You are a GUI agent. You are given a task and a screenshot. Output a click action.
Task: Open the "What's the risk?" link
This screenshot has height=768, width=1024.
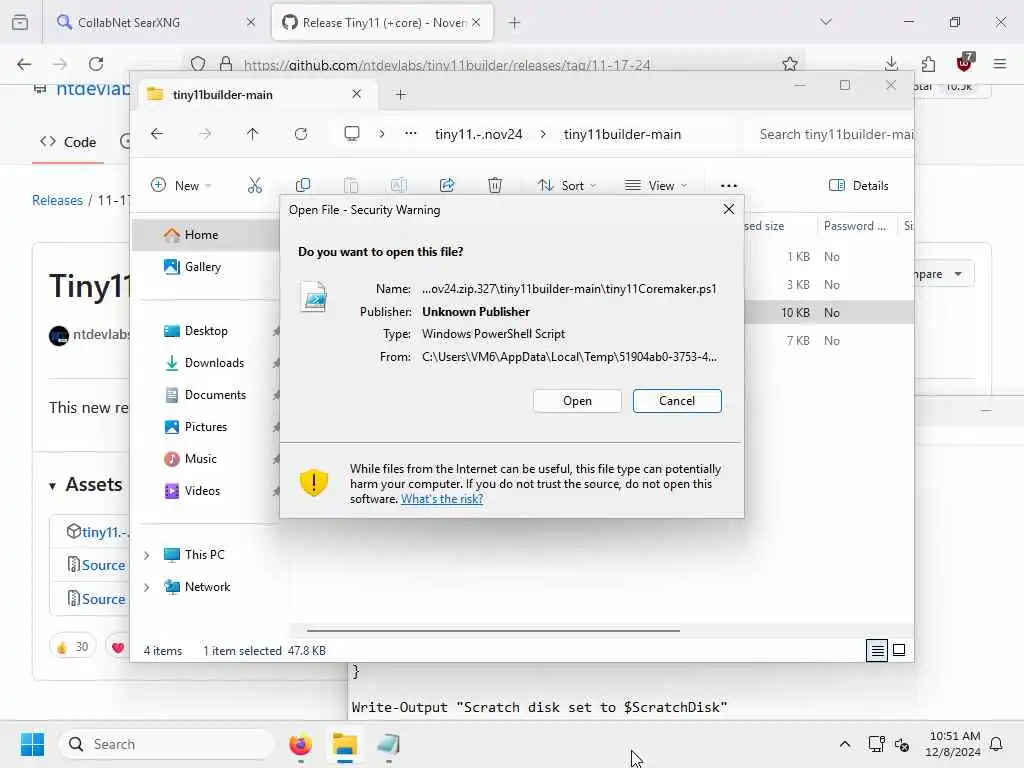click(442, 499)
